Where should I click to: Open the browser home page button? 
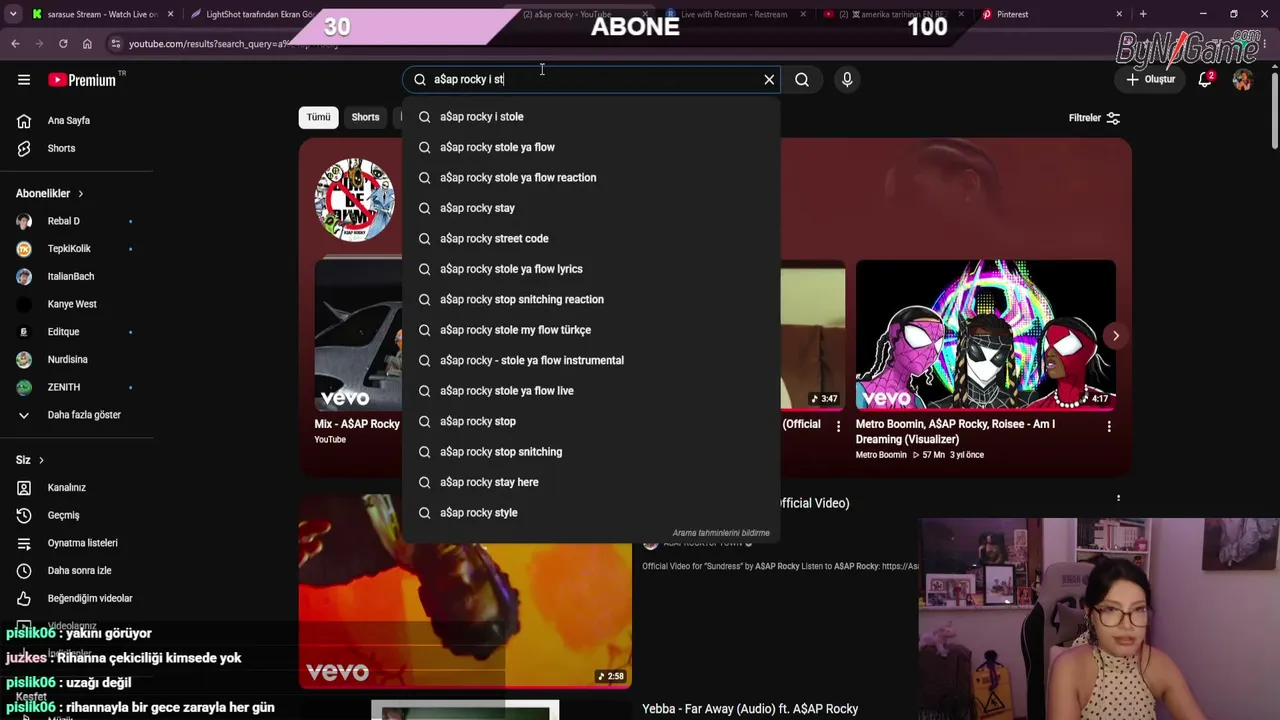pyautogui.click(x=87, y=44)
